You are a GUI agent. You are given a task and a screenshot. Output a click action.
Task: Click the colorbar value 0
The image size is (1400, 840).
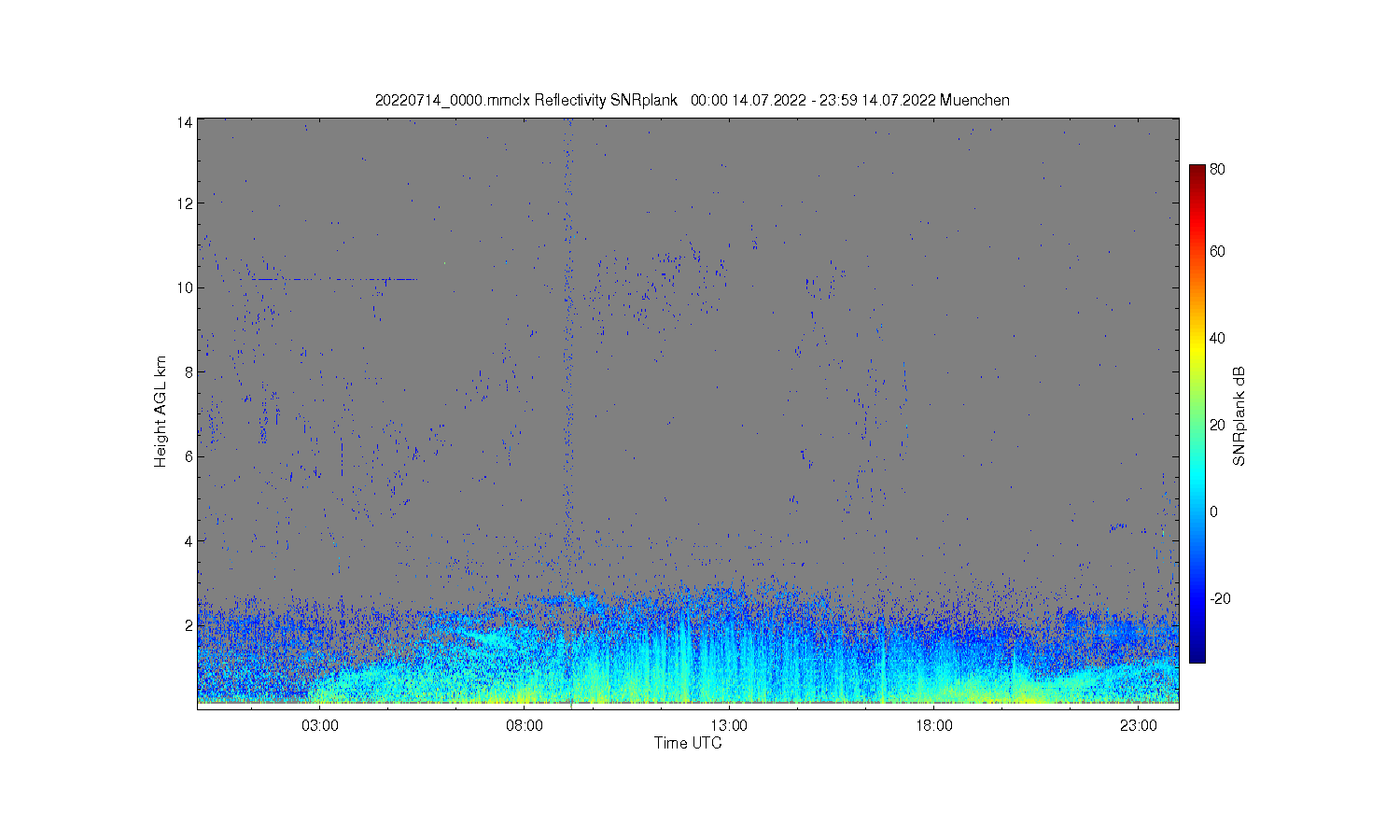click(x=1213, y=511)
